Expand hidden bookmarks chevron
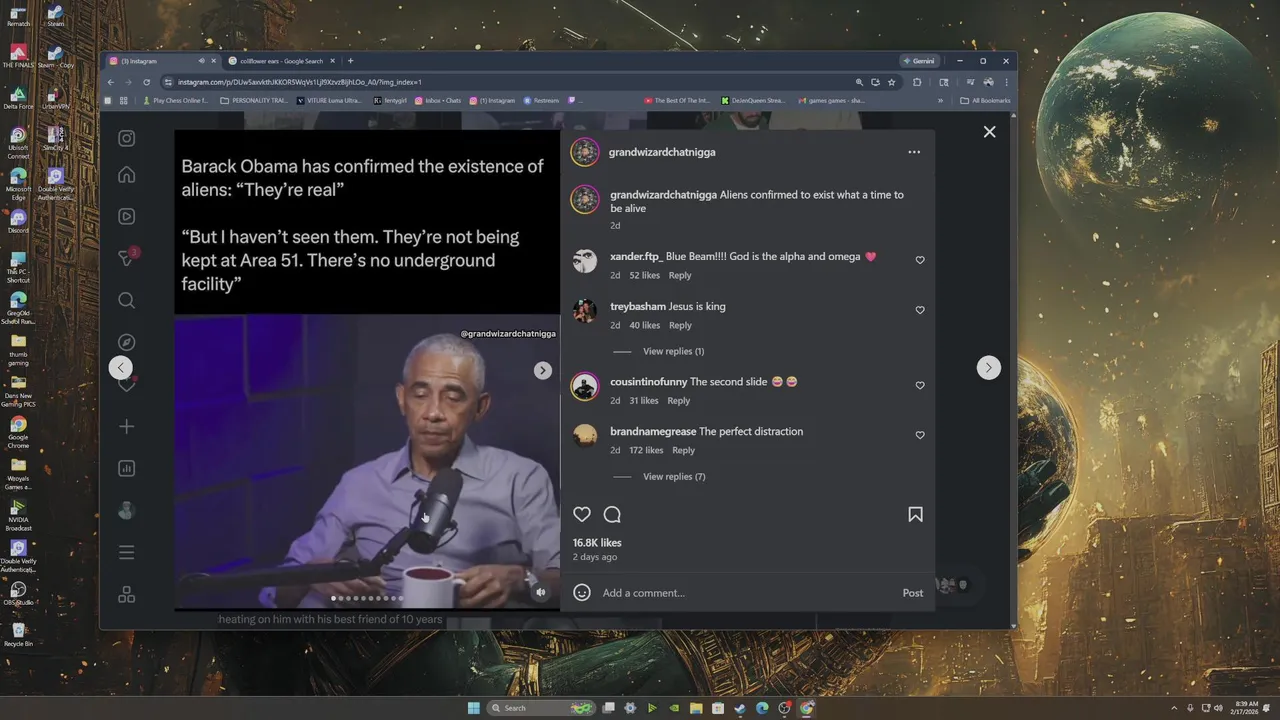This screenshot has height=720, width=1280. pos(940,100)
